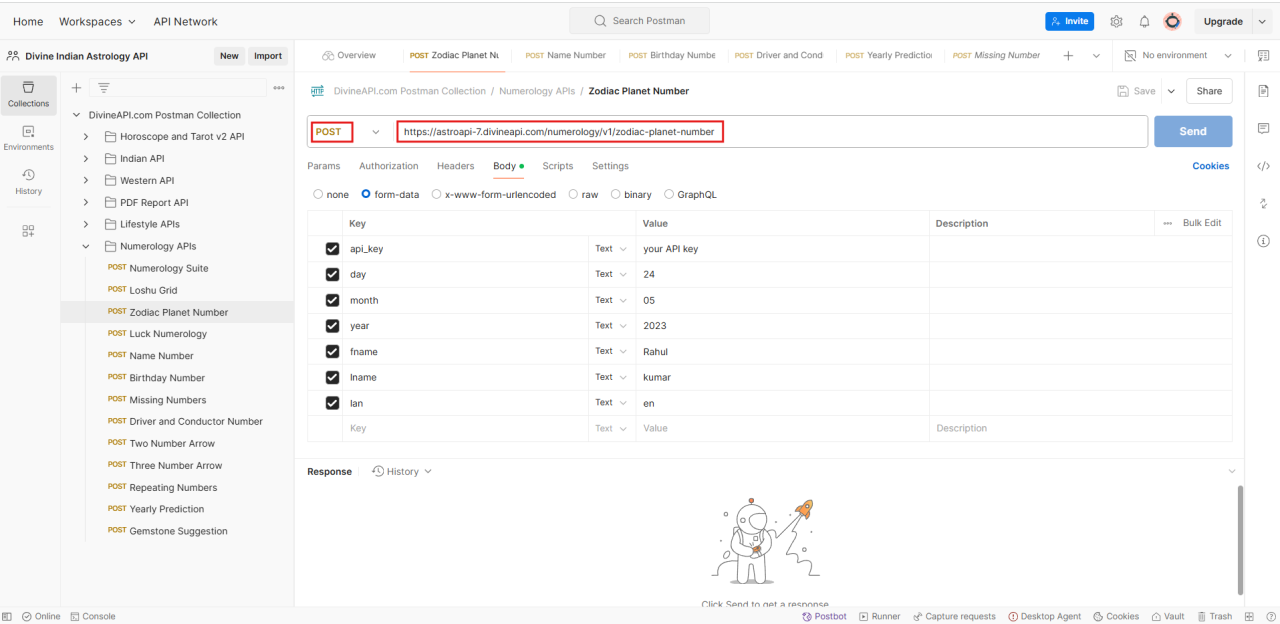Open the related requests icon in right sidebar
Image resolution: width=1280 pixels, height=624 pixels.
[x=1263, y=203]
